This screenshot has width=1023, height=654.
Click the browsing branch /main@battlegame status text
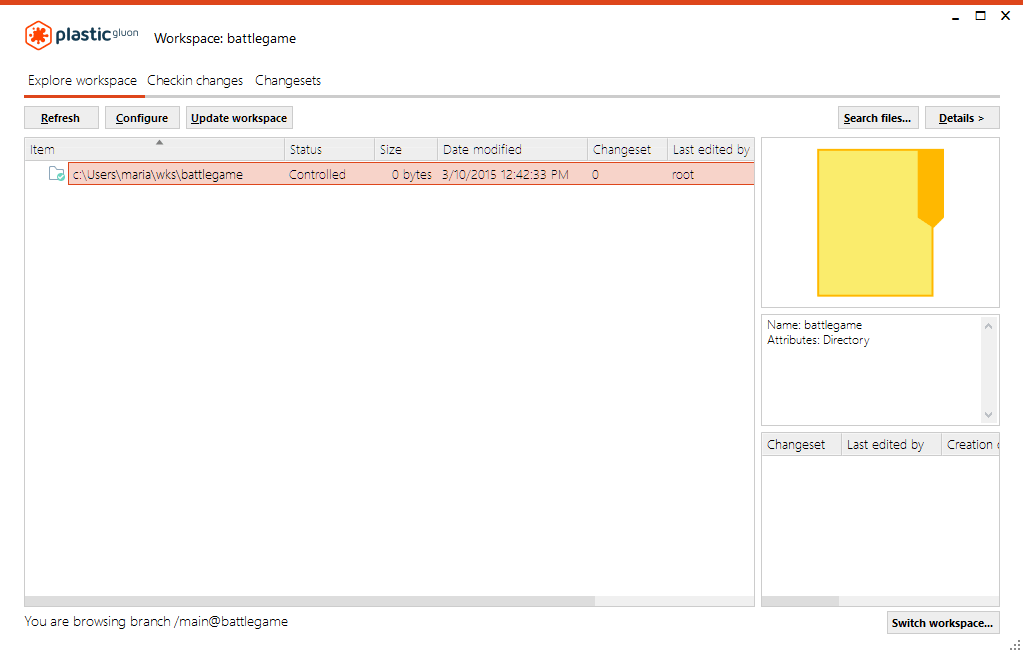[x=156, y=621]
